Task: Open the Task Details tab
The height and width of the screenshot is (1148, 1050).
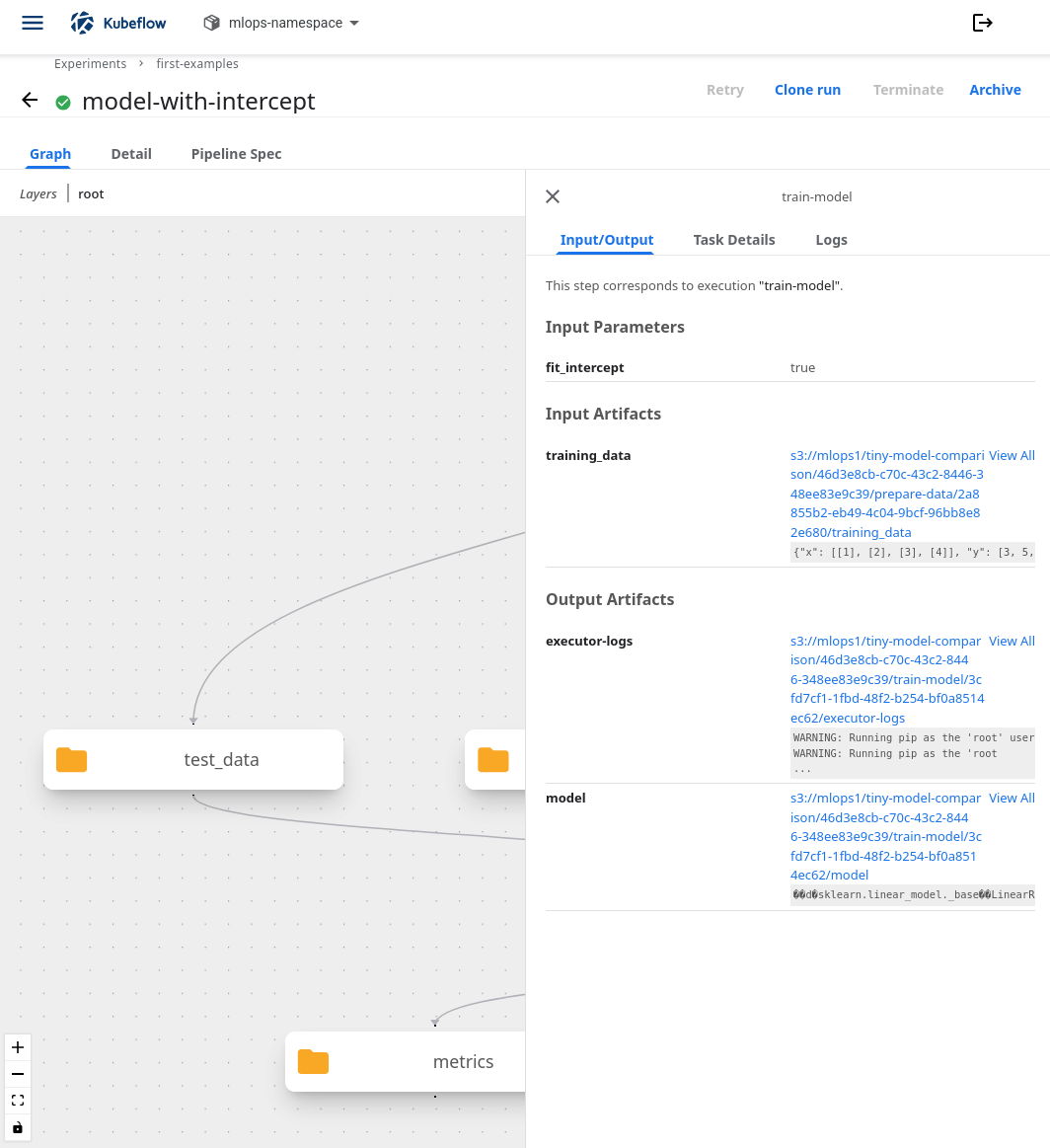Action: [x=734, y=240]
